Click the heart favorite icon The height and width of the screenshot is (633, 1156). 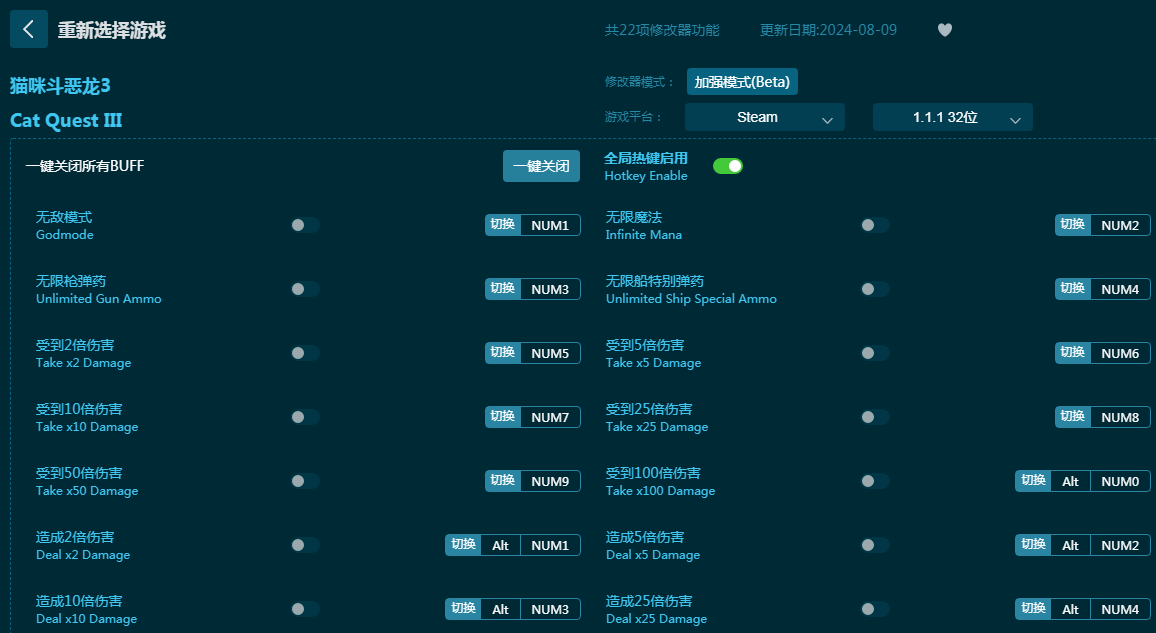coord(944,30)
